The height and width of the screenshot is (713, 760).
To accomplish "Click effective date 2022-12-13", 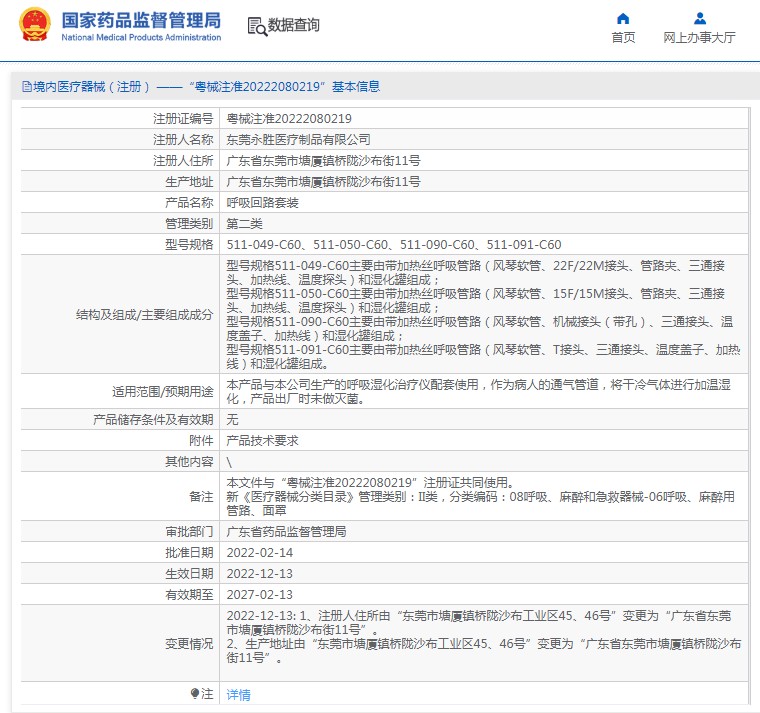I will 260,573.
